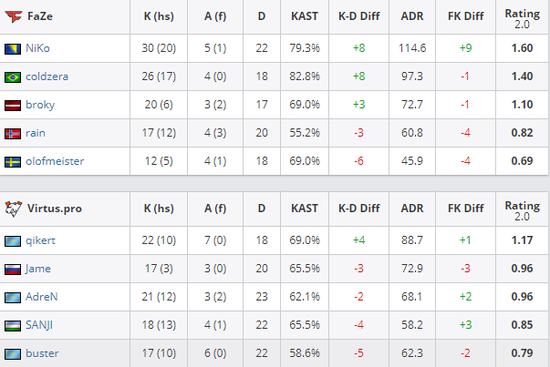Click the Virtus.pro team logo icon

click(13, 209)
